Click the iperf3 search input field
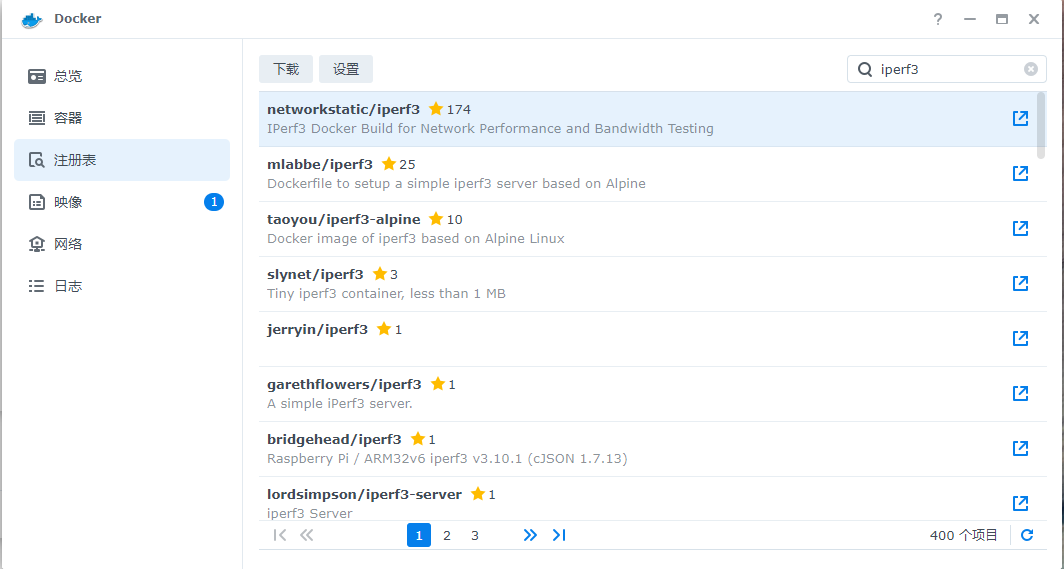The height and width of the screenshot is (569, 1064). pyautogui.click(x=945, y=69)
